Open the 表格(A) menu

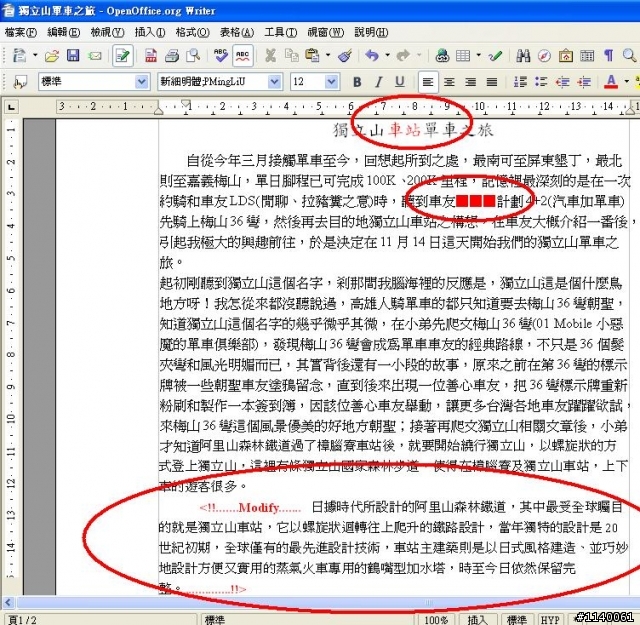point(237,32)
